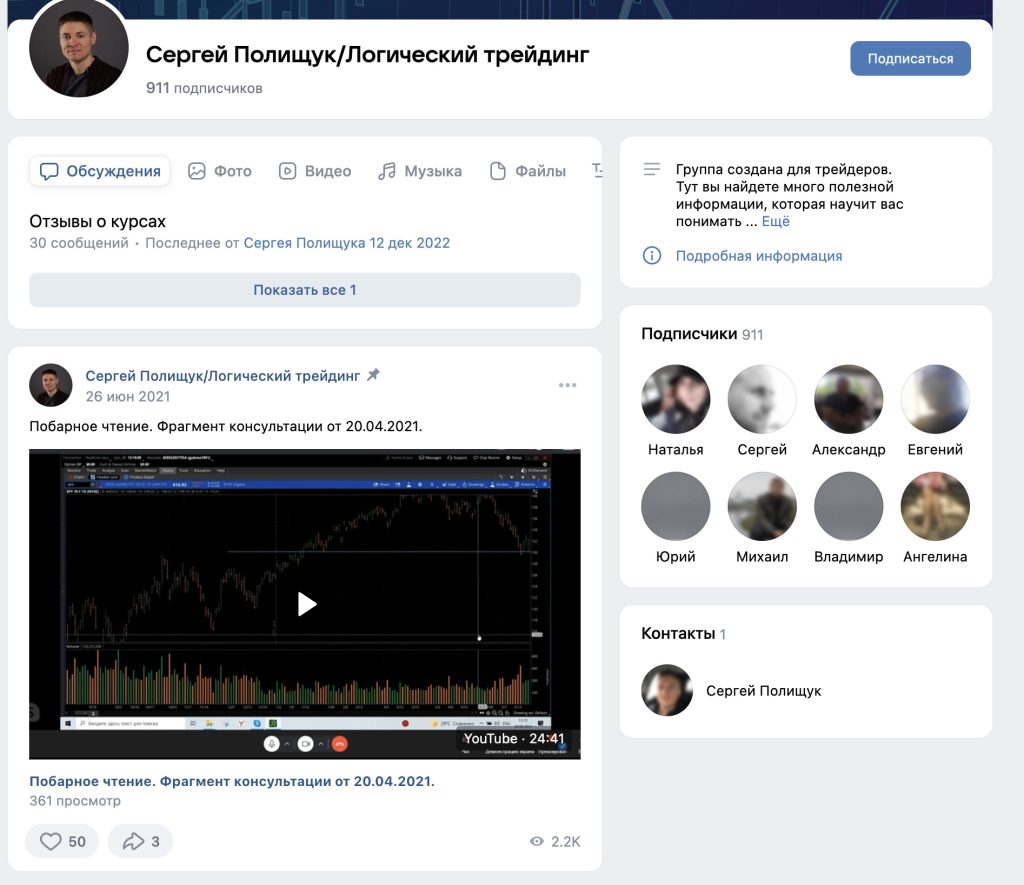Open the Отзывы о курсах discussion
This screenshot has height=885, width=1024.
[x=97, y=221]
